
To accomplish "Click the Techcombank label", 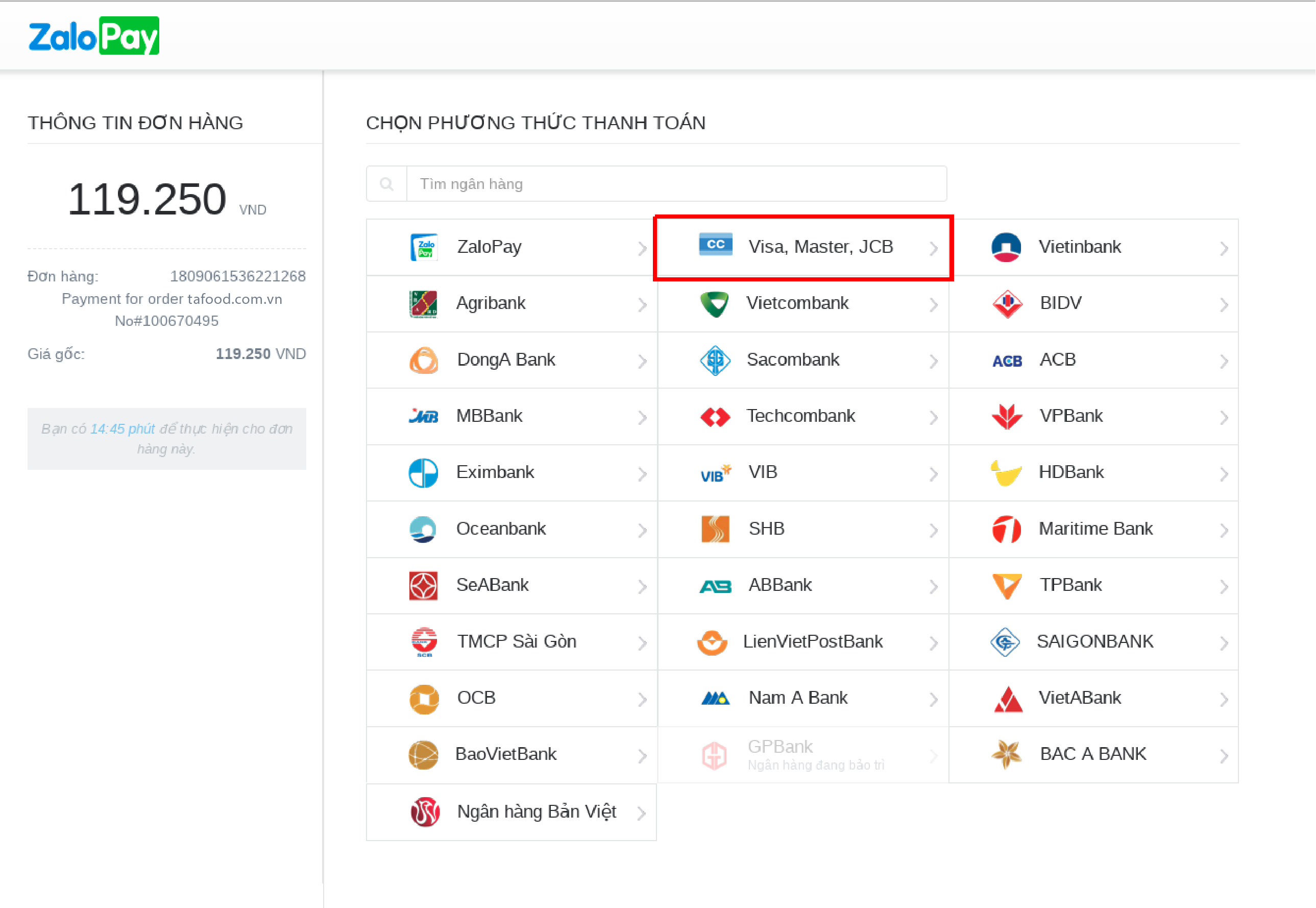I will [x=801, y=416].
